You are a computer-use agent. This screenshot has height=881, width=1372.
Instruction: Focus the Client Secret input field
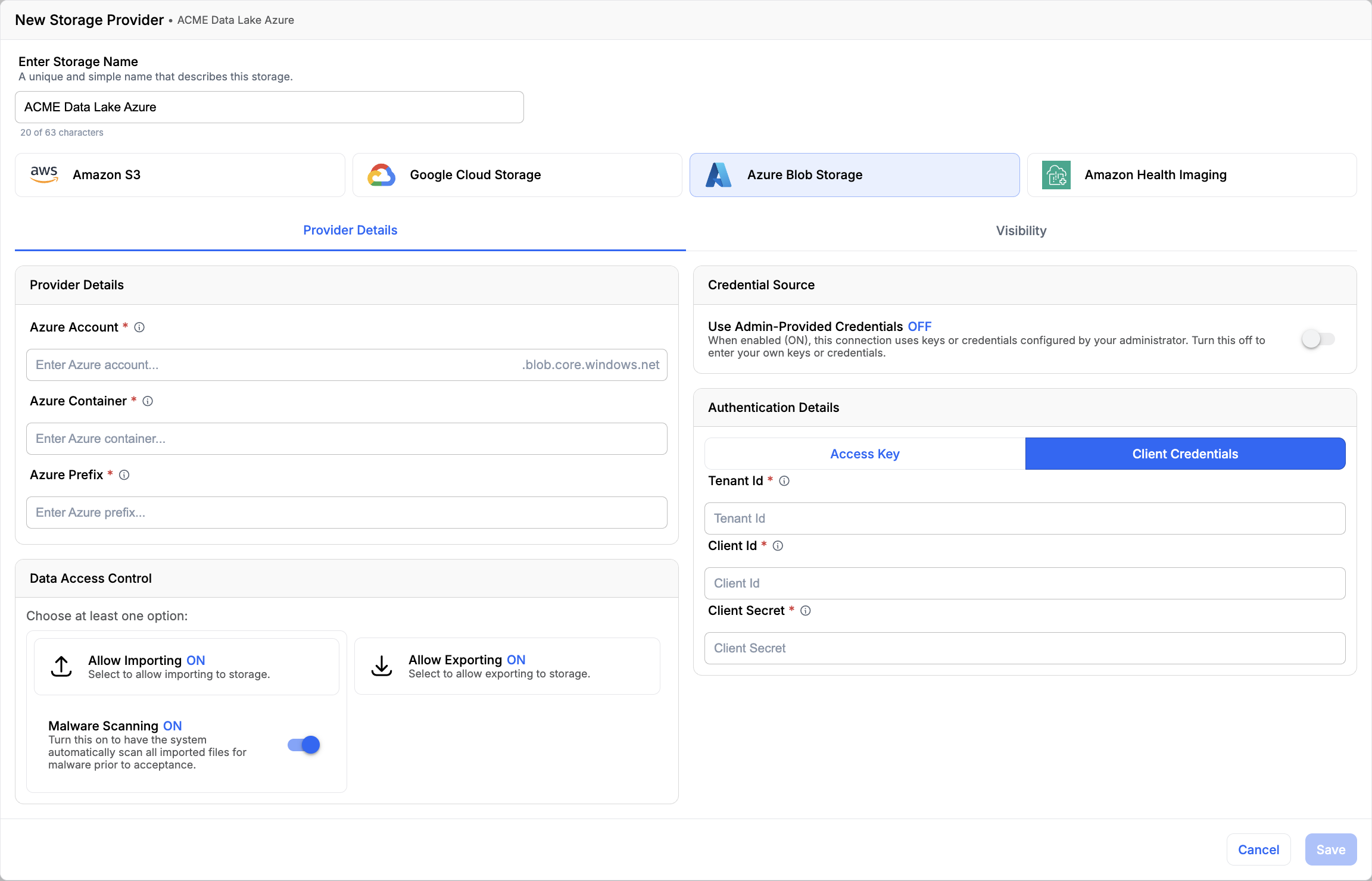(1025, 648)
